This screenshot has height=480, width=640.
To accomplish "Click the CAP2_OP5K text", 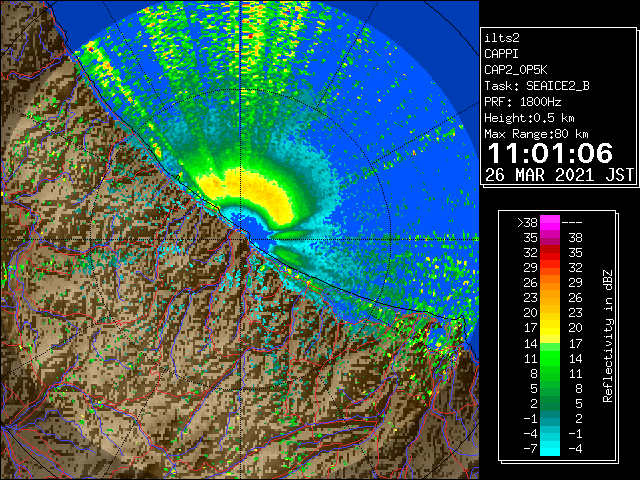I will pos(516,70).
